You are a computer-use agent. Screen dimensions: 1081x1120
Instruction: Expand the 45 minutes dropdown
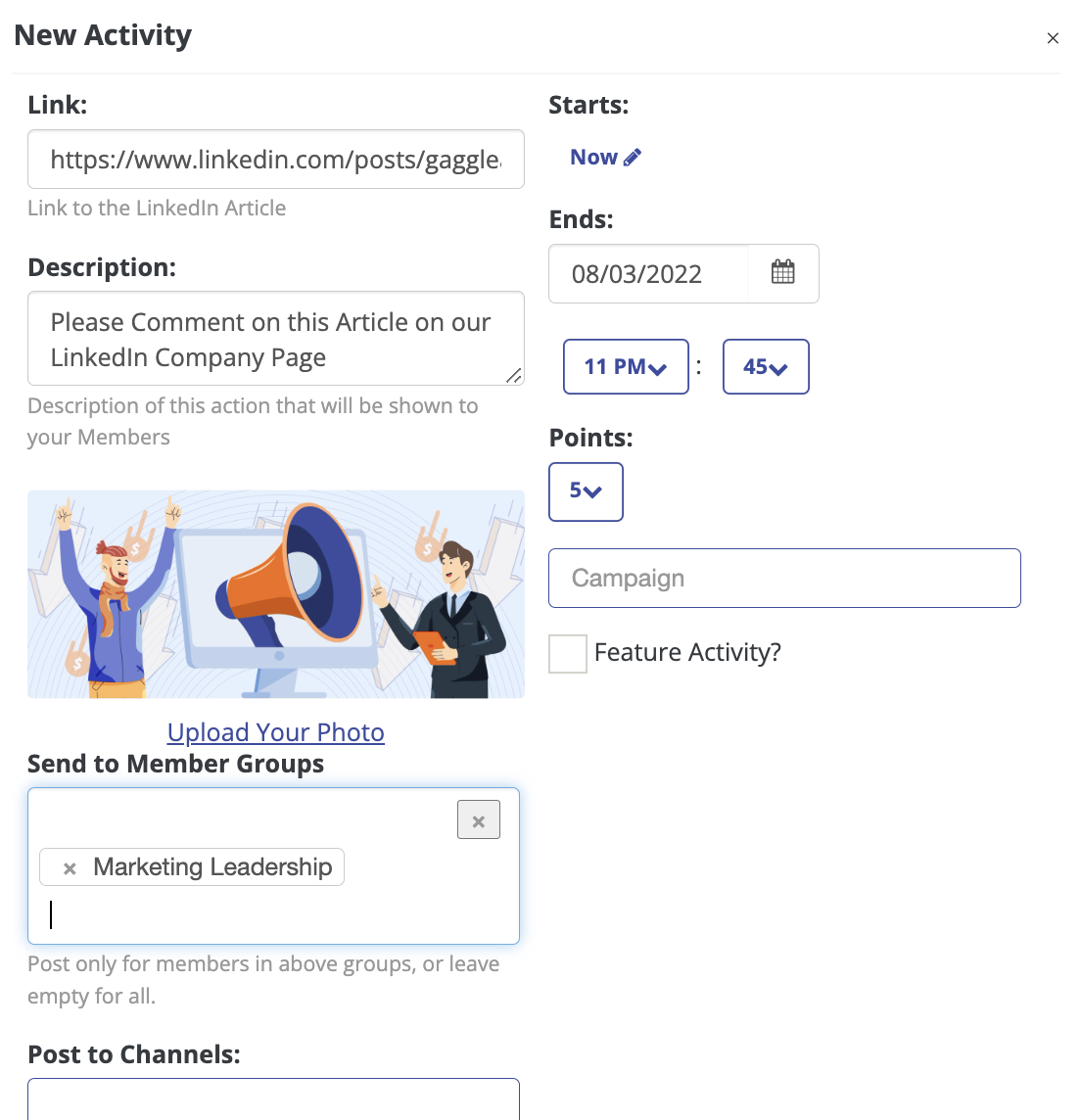click(766, 366)
